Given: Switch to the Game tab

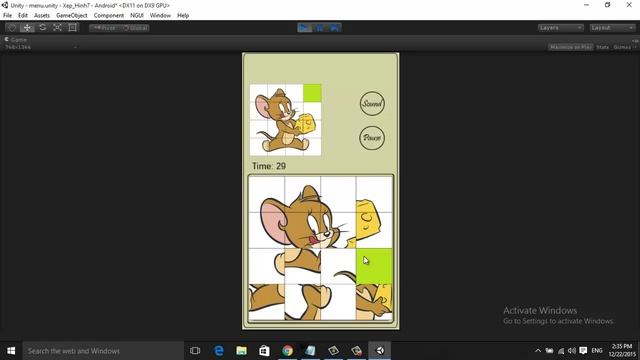Looking at the screenshot, I should tap(16, 40).
